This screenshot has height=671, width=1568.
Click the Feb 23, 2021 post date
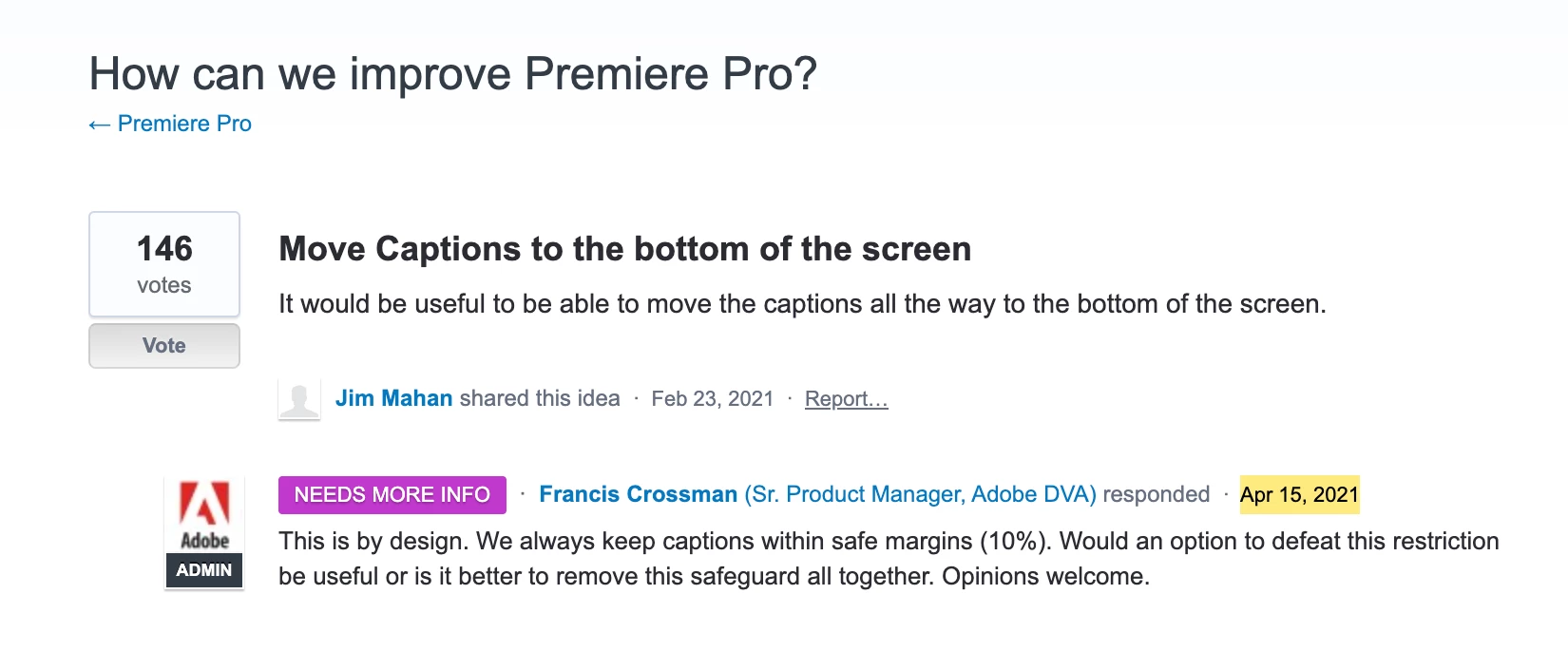click(712, 399)
